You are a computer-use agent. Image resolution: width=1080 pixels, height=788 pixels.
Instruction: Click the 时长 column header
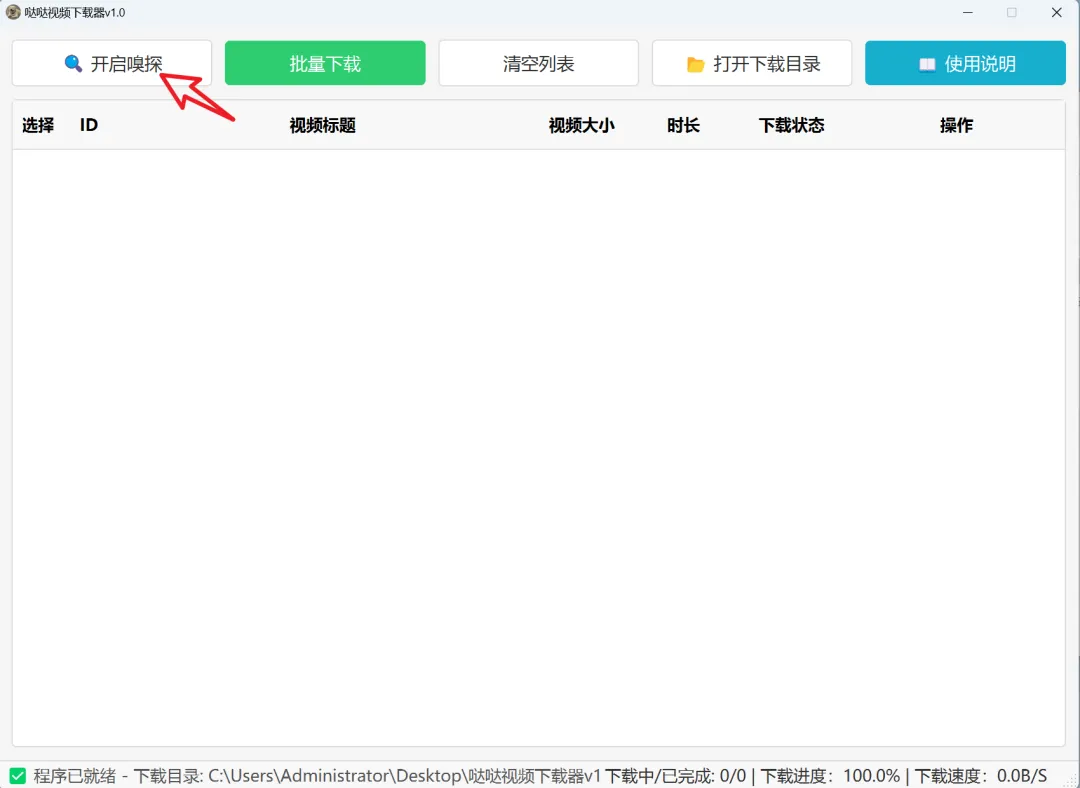coord(683,125)
